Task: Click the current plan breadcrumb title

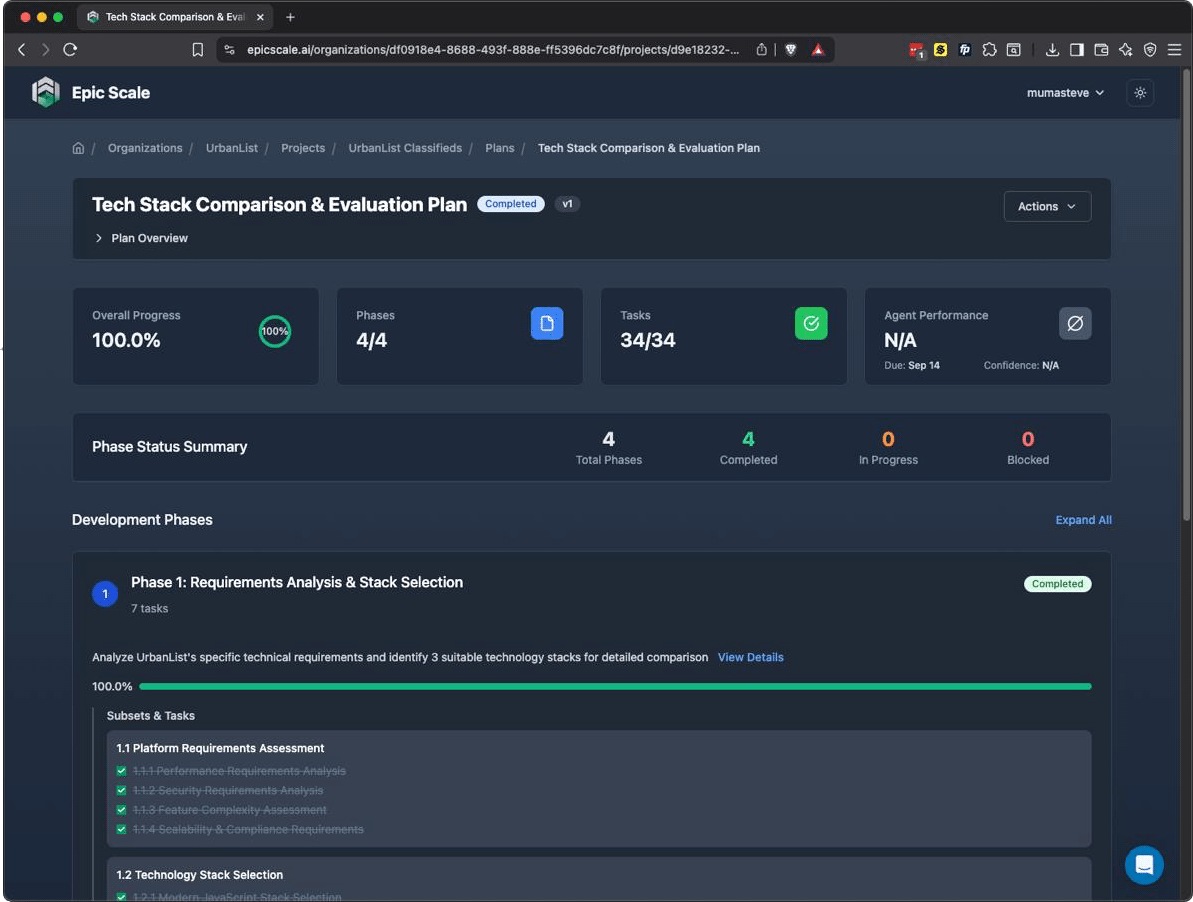Action: (x=649, y=148)
